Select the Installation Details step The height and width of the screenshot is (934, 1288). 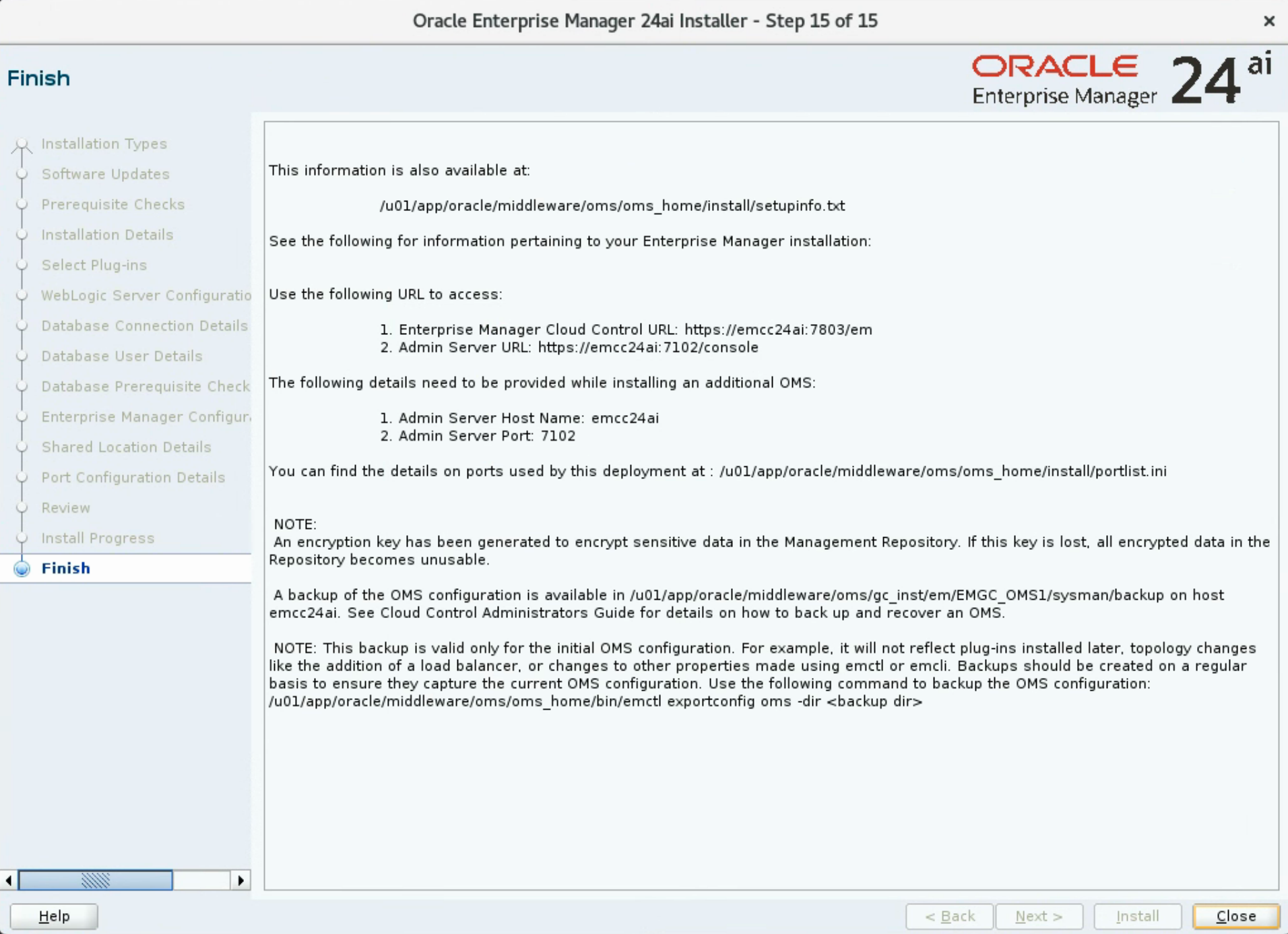pyautogui.click(x=107, y=235)
